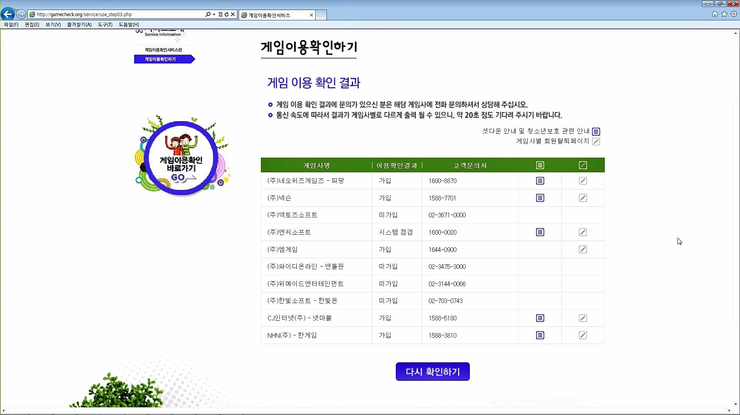
Task: Open shutdown guide icon for 네오위즈게임즈 - 피망
Action: (x=540, y=181)
